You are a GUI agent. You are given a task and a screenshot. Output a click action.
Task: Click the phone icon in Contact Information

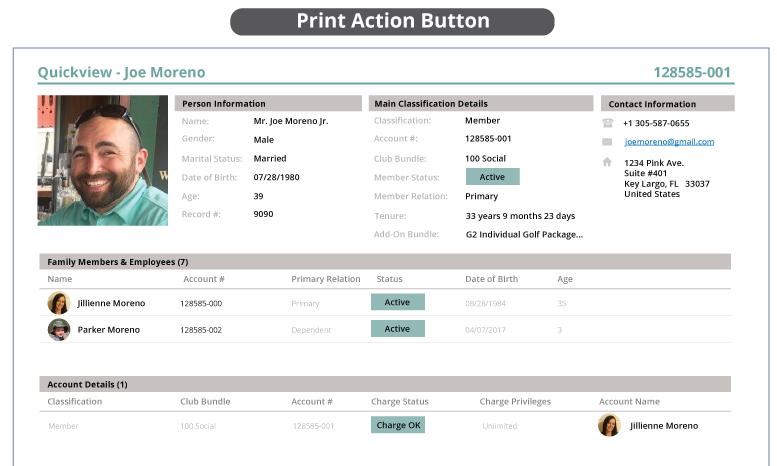click(607, 123)
